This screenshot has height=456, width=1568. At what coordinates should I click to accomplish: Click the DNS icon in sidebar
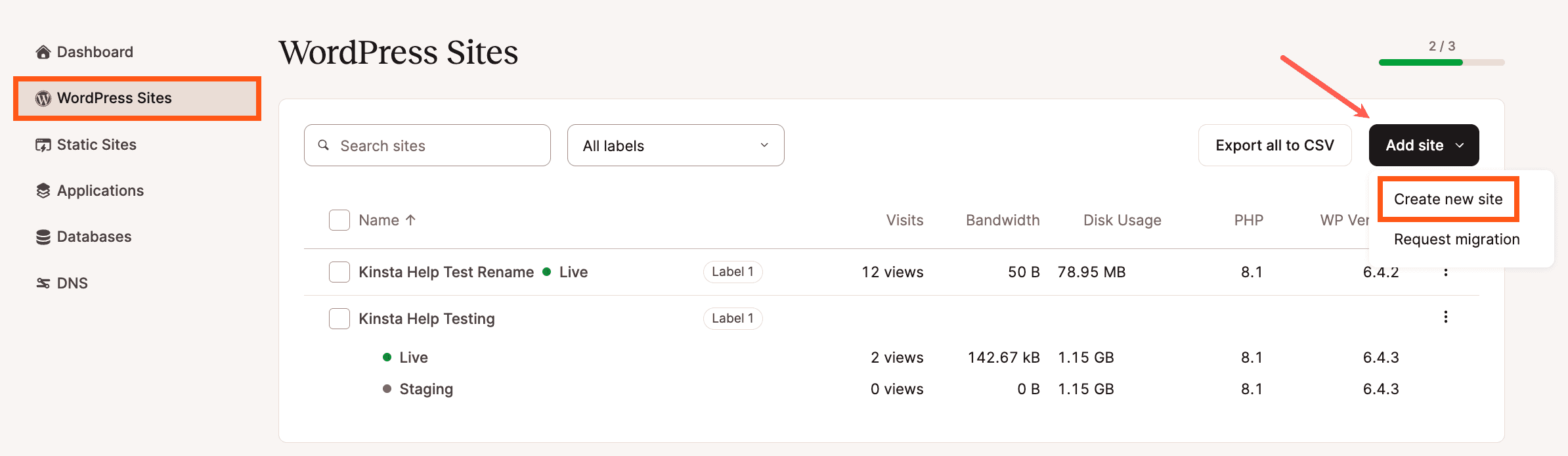click(43, 283)
